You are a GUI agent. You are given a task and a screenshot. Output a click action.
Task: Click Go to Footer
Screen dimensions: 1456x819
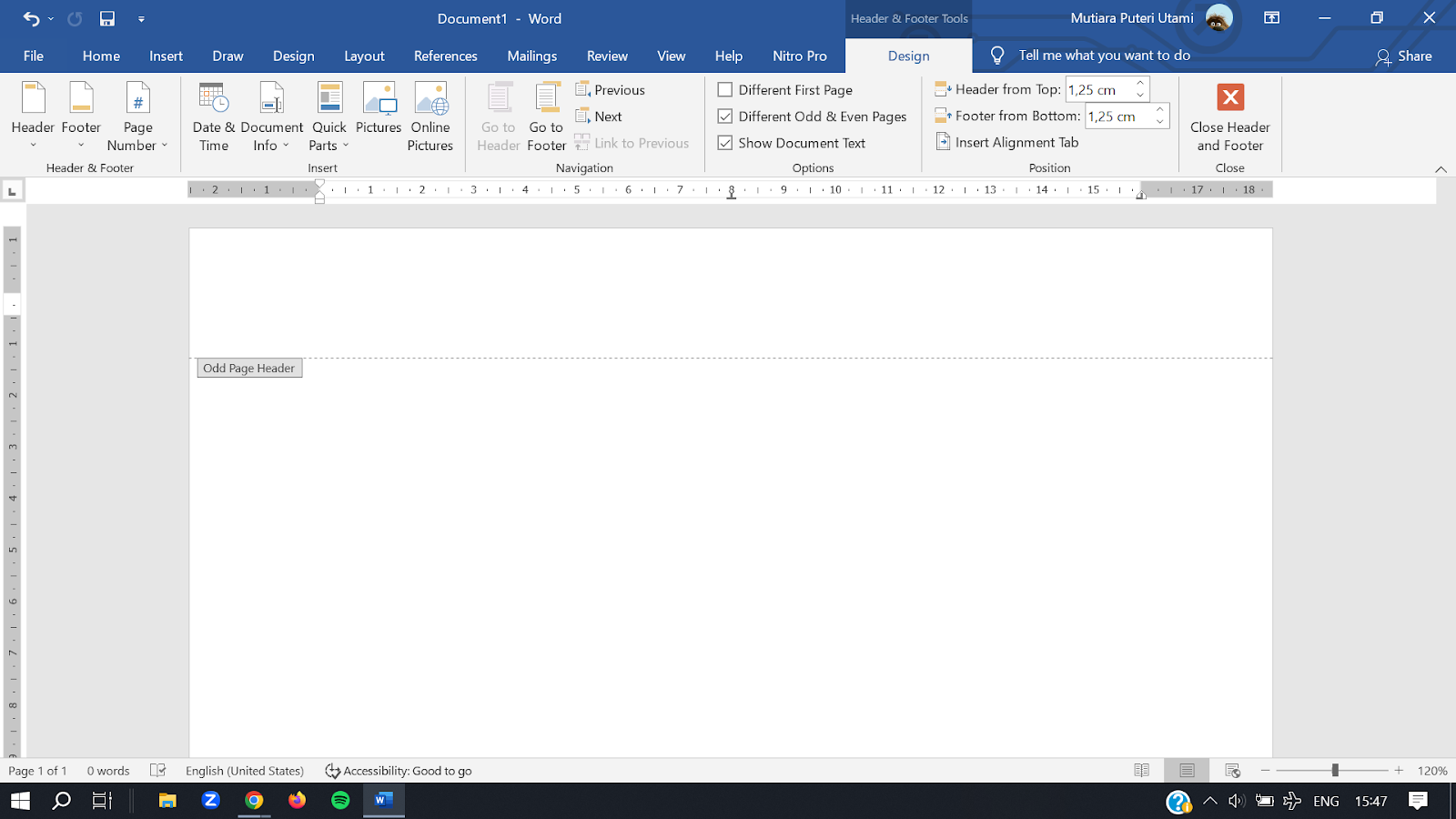[x=546, y=116]
